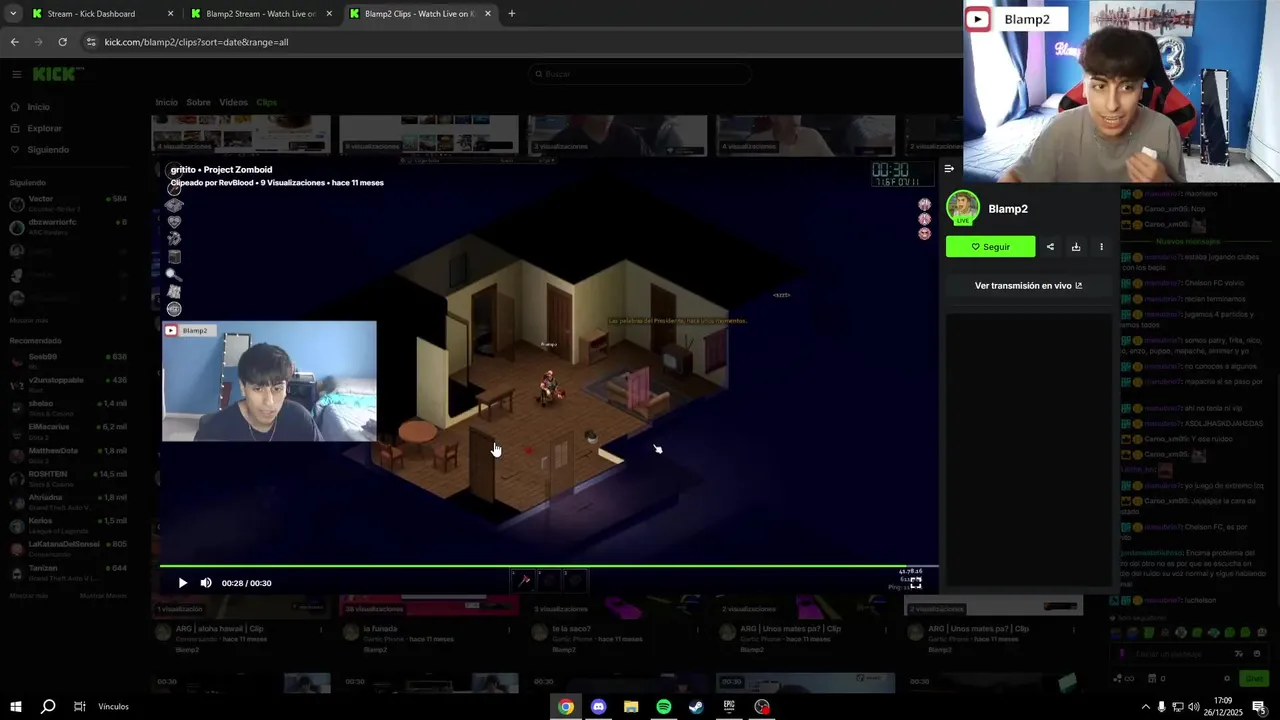Open followed channel Vector
This screenshot has height=720, width=1280.
click(x=68, y=203)
